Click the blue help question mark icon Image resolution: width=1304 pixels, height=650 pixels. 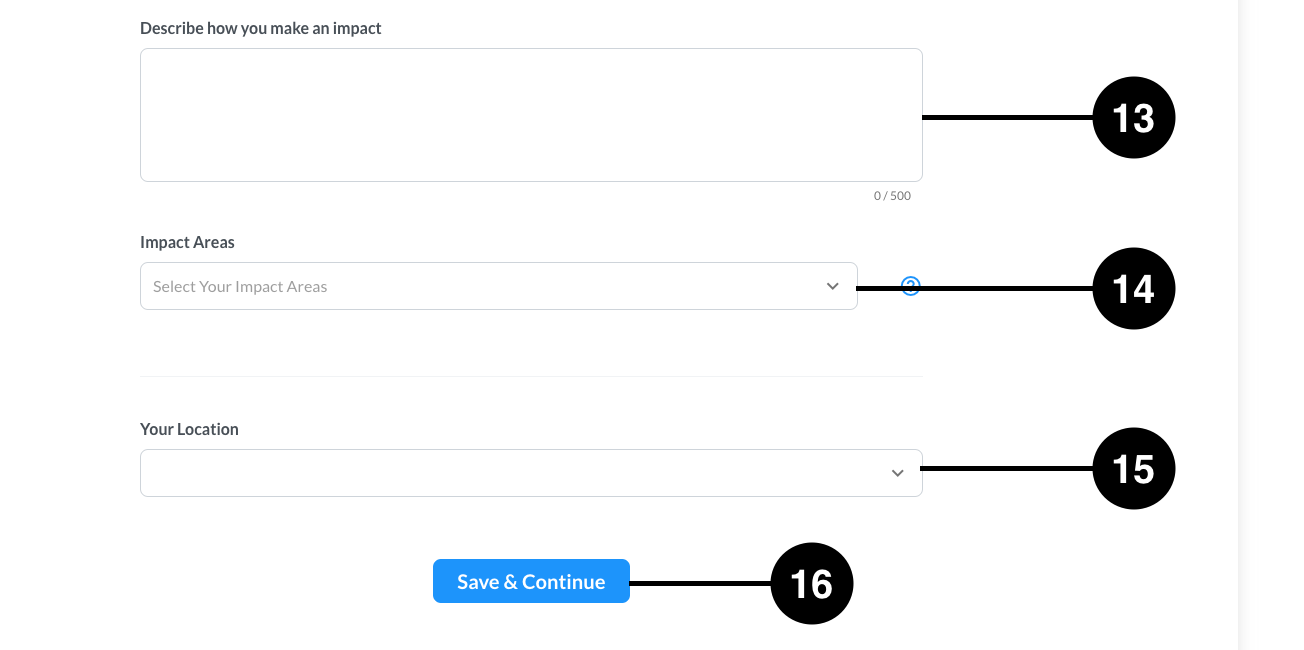(910, 287)
